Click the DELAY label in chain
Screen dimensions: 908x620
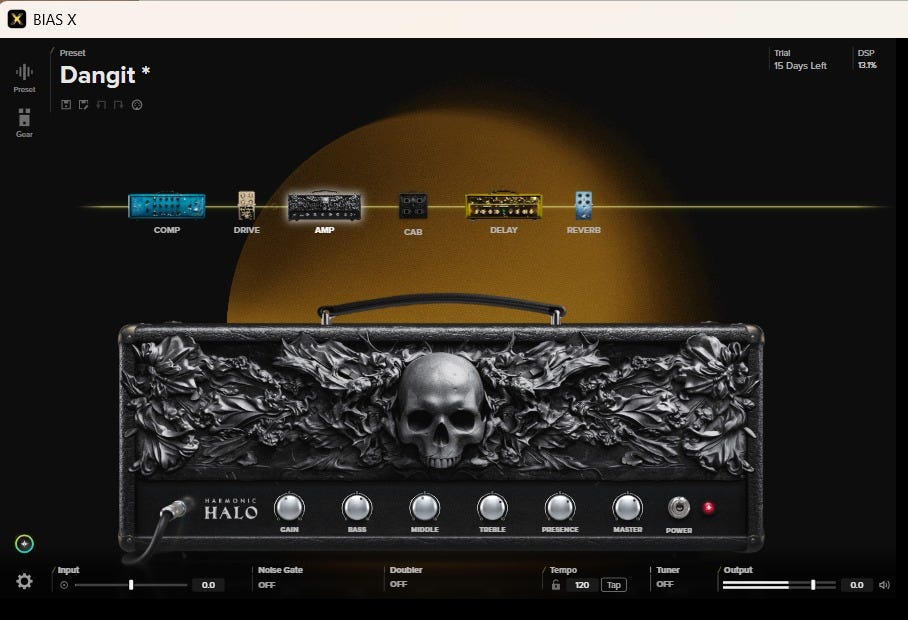click(504, 230)
